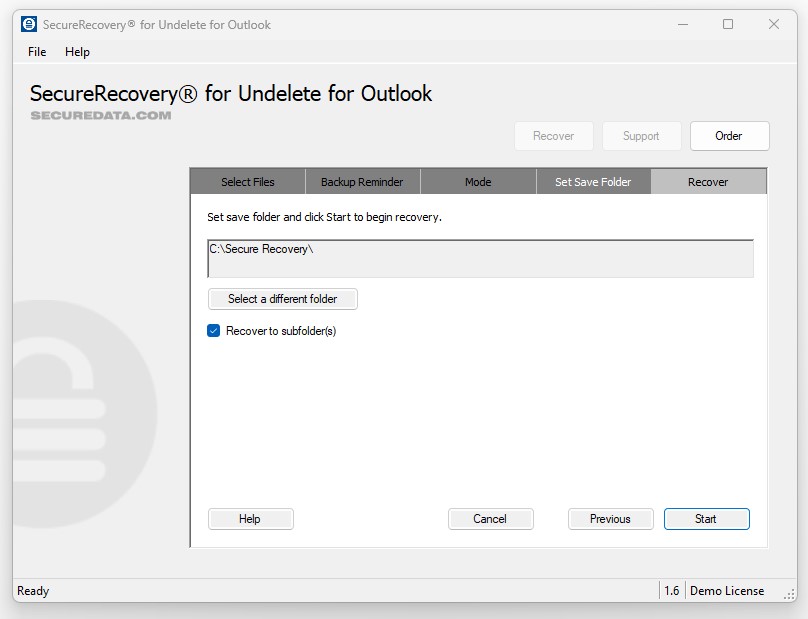Choose Select a different folder
This screenshot has width=808, height=619.
(x=282, y=299)
